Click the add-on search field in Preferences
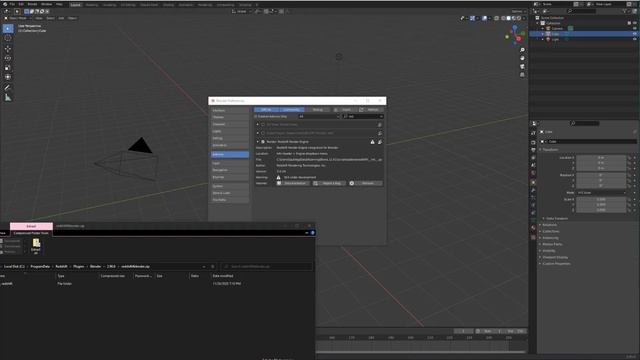640x360 pixels. 363,116
